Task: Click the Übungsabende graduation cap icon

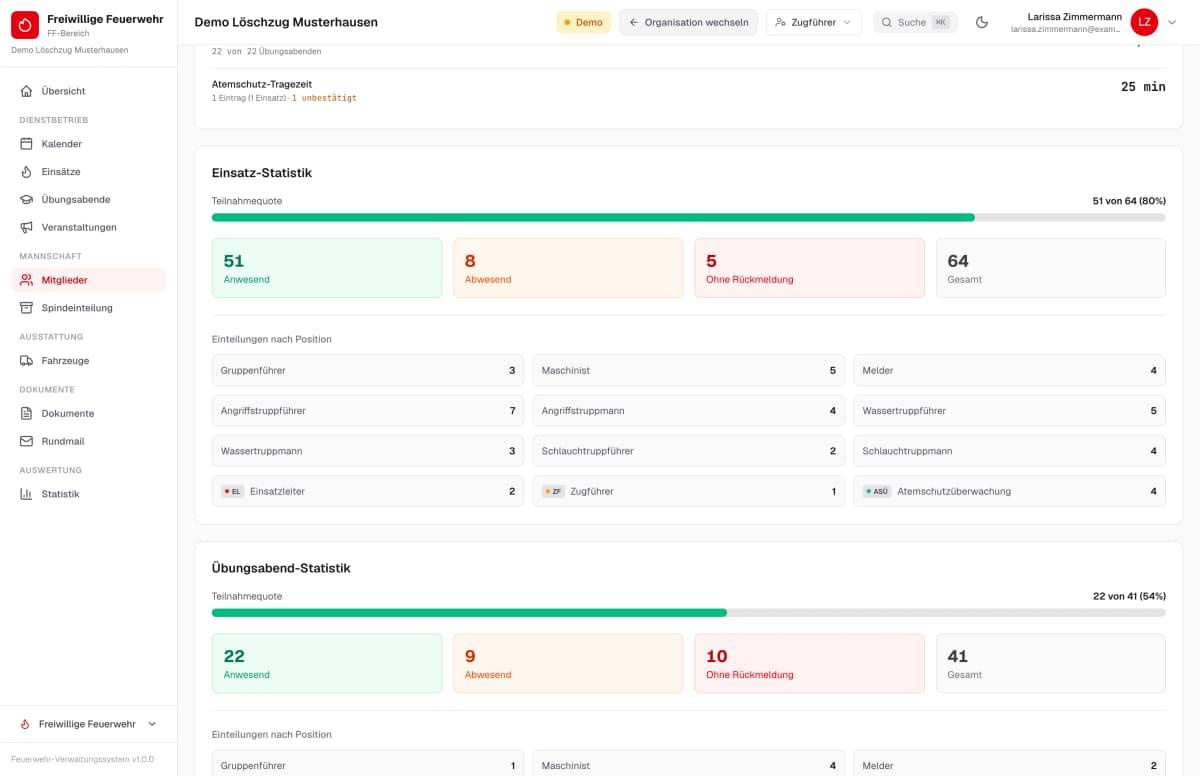Action: (x=27, y=199)
